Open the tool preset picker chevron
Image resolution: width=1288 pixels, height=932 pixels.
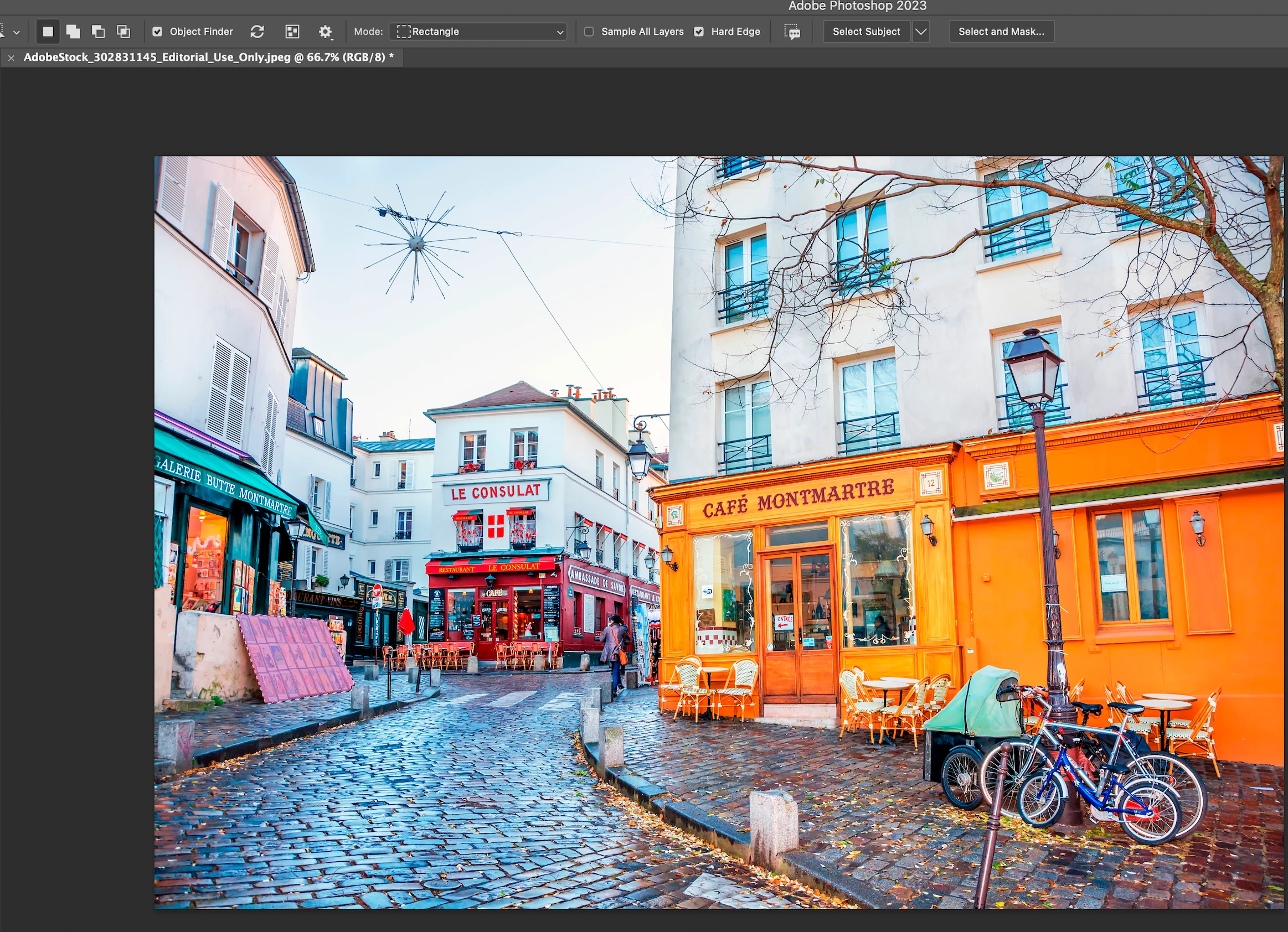(17, 32)
